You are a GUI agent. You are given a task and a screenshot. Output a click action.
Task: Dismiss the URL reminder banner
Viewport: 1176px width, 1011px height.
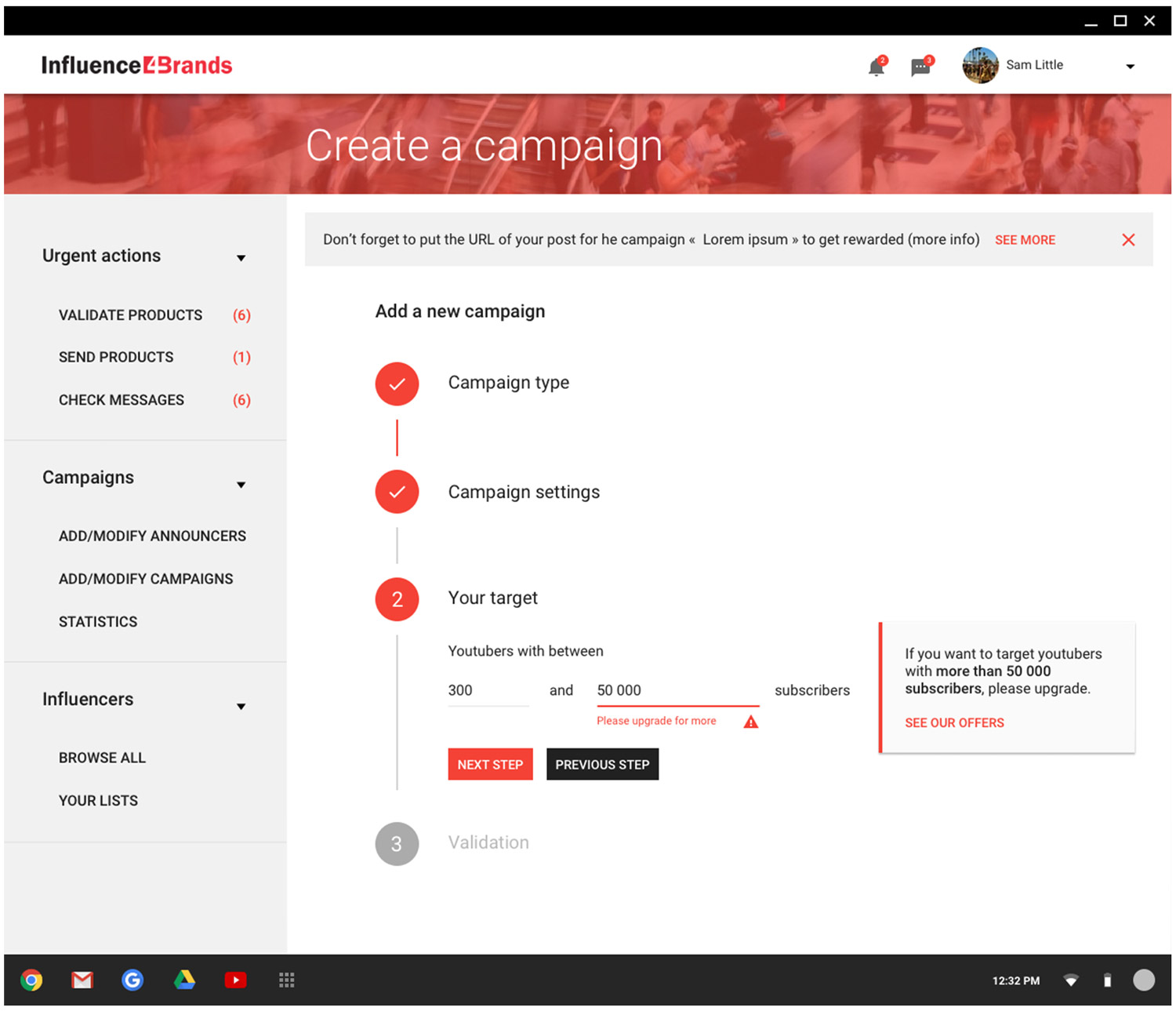[x=1128, y=240]
